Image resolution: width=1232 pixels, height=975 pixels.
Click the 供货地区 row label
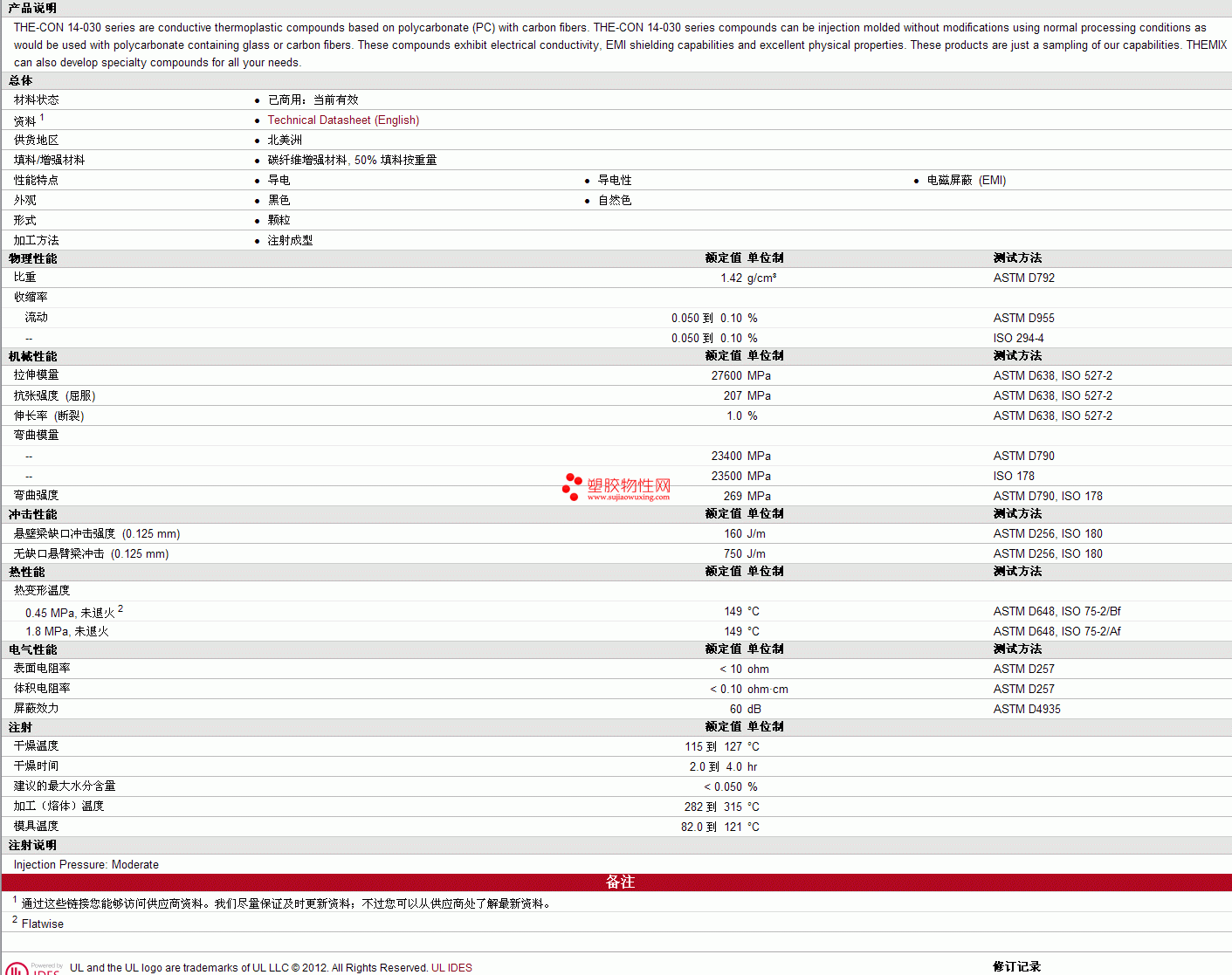point(37,141)
